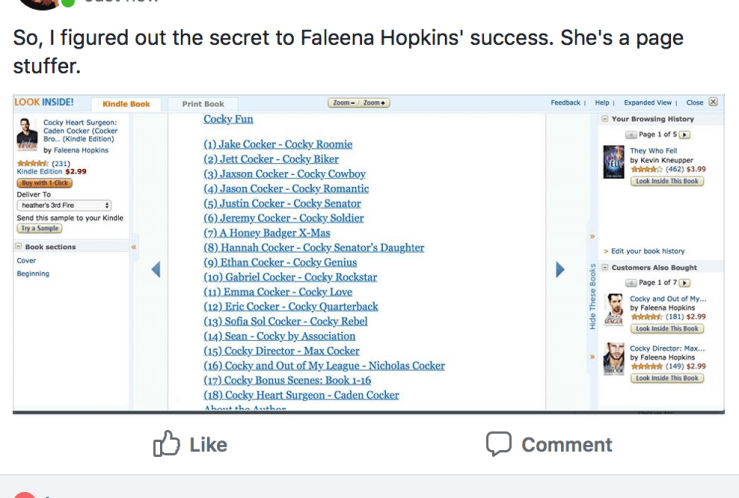
Task: Advance Customers Also Bought to next page
Action: coord(685,283)
